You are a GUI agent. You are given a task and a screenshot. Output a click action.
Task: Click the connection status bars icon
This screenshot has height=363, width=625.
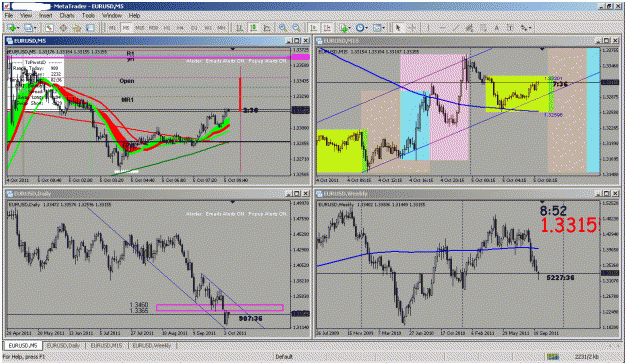(552, 357)
